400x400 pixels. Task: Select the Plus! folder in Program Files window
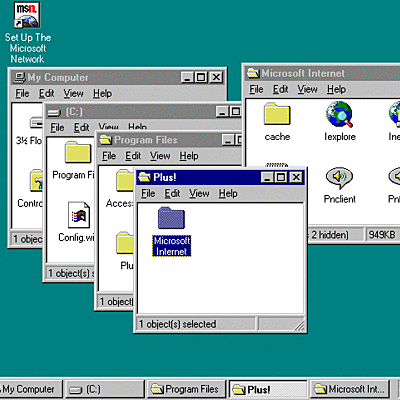tap(125, 243)
